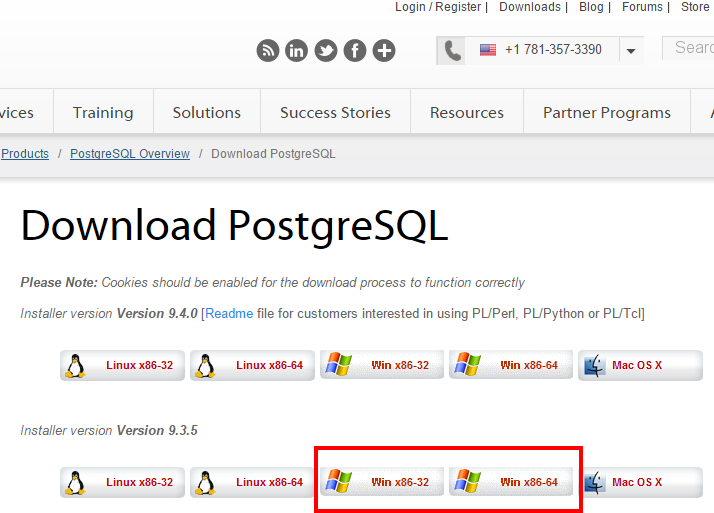
Task: Open the Forums top link
Action: (642, 7)
